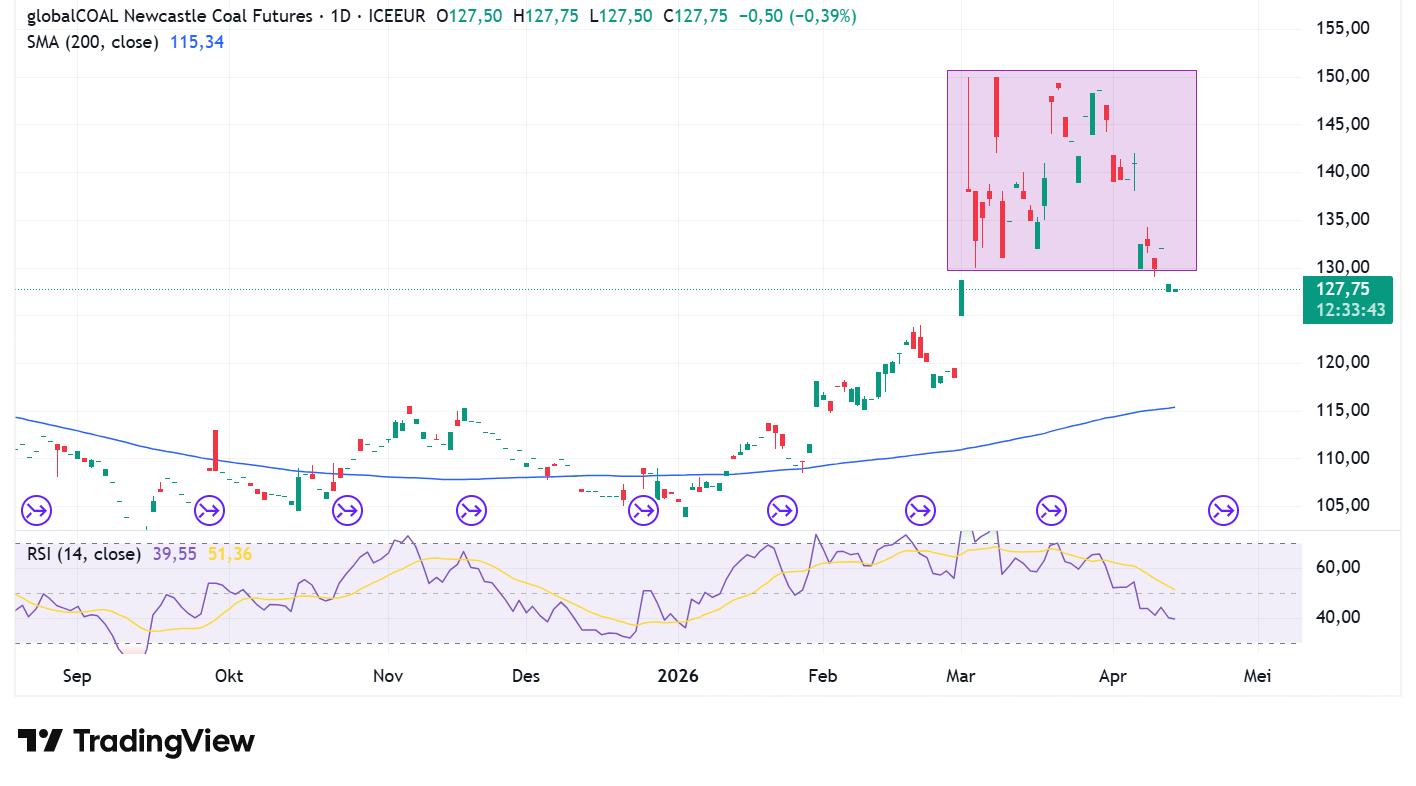Click the rollover marker just before Apr
The width and height of the screenshot is (1416, 786).
[x=1051, y=512]
